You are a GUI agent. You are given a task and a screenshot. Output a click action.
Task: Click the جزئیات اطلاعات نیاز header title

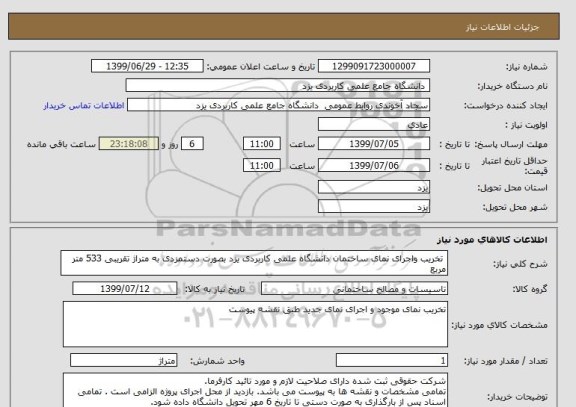click(x=502, y=28)
